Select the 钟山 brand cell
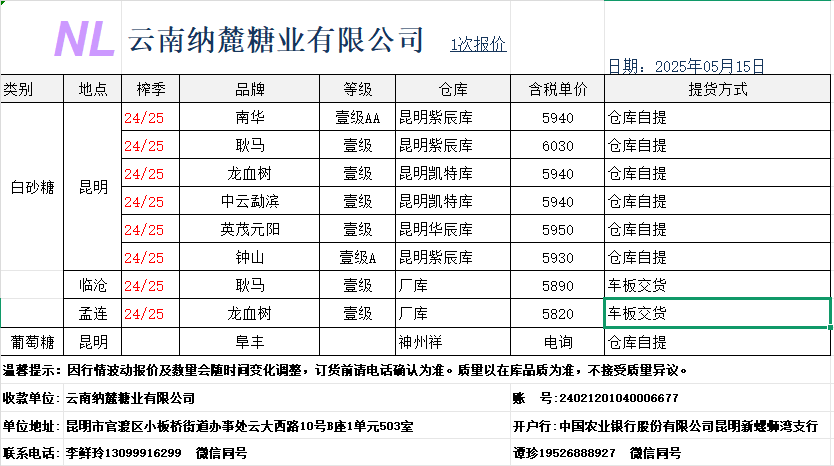The width and height of the screenshot is (834, 466). click(250, 257)
